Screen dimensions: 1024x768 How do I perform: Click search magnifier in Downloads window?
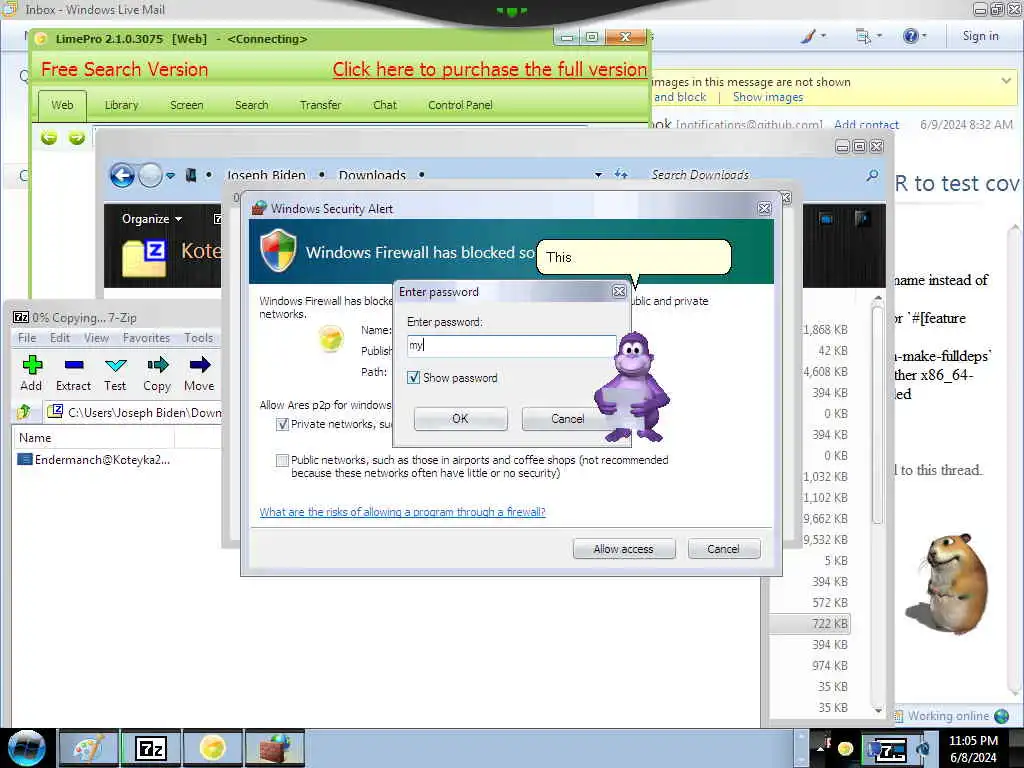tap(872, 175)
